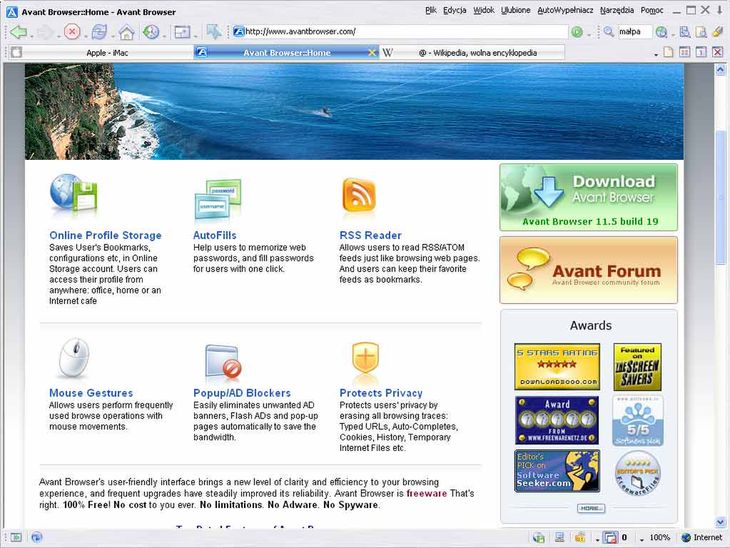730x548 pixels.
Task: Stop loading with the red X button
Action: pos(72,32)
